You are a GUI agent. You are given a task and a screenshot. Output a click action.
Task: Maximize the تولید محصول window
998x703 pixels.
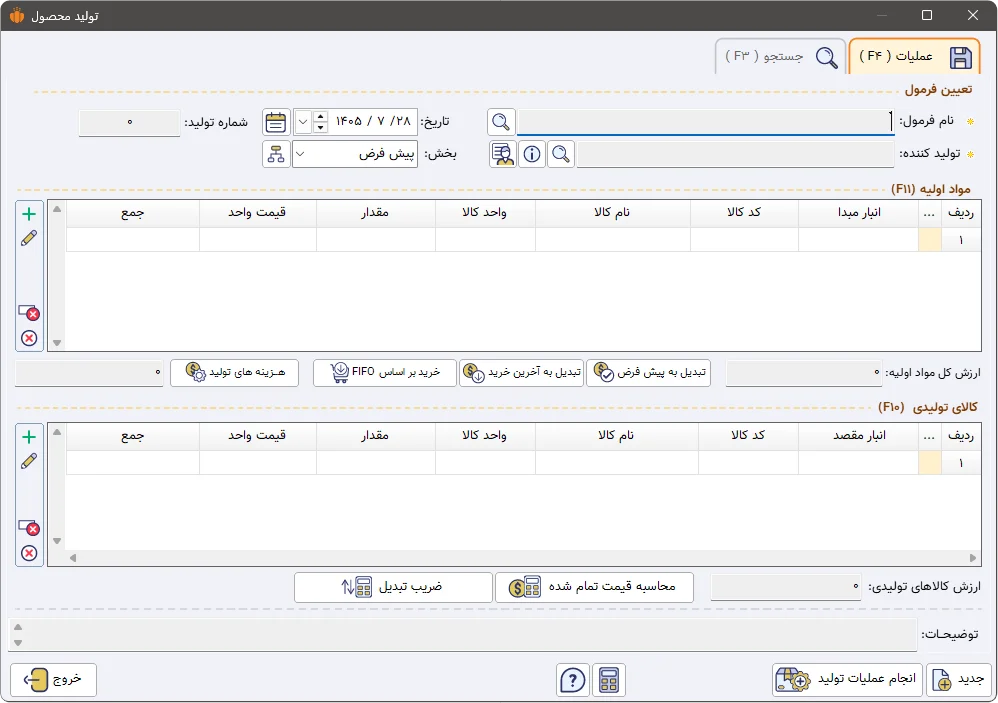[x=927, y=15]
